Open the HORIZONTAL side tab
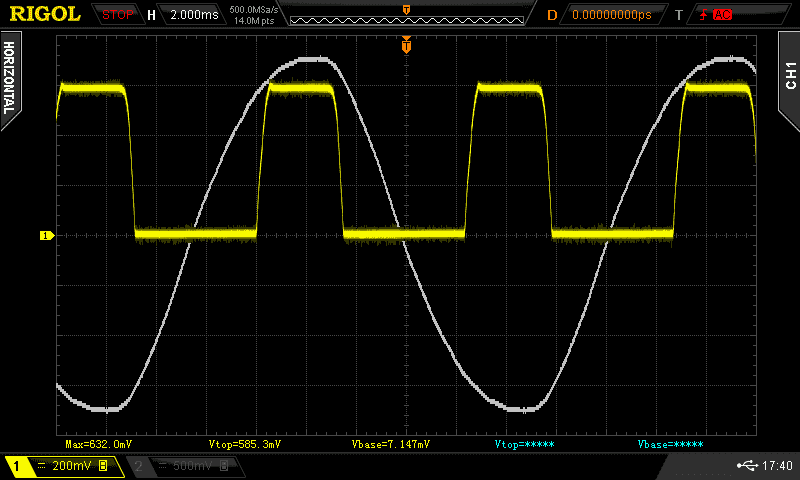 10,79
